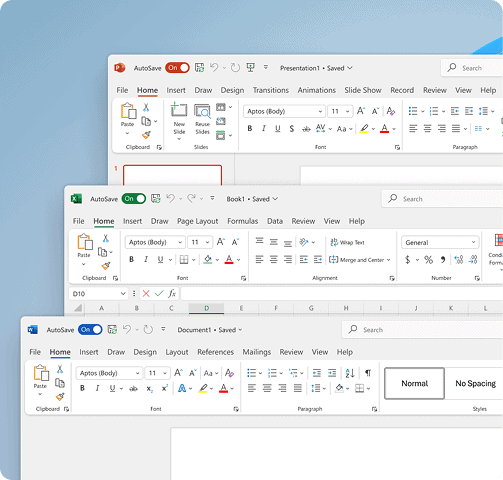Click Cancel X in Excel formula bar

tap(146, 293)
